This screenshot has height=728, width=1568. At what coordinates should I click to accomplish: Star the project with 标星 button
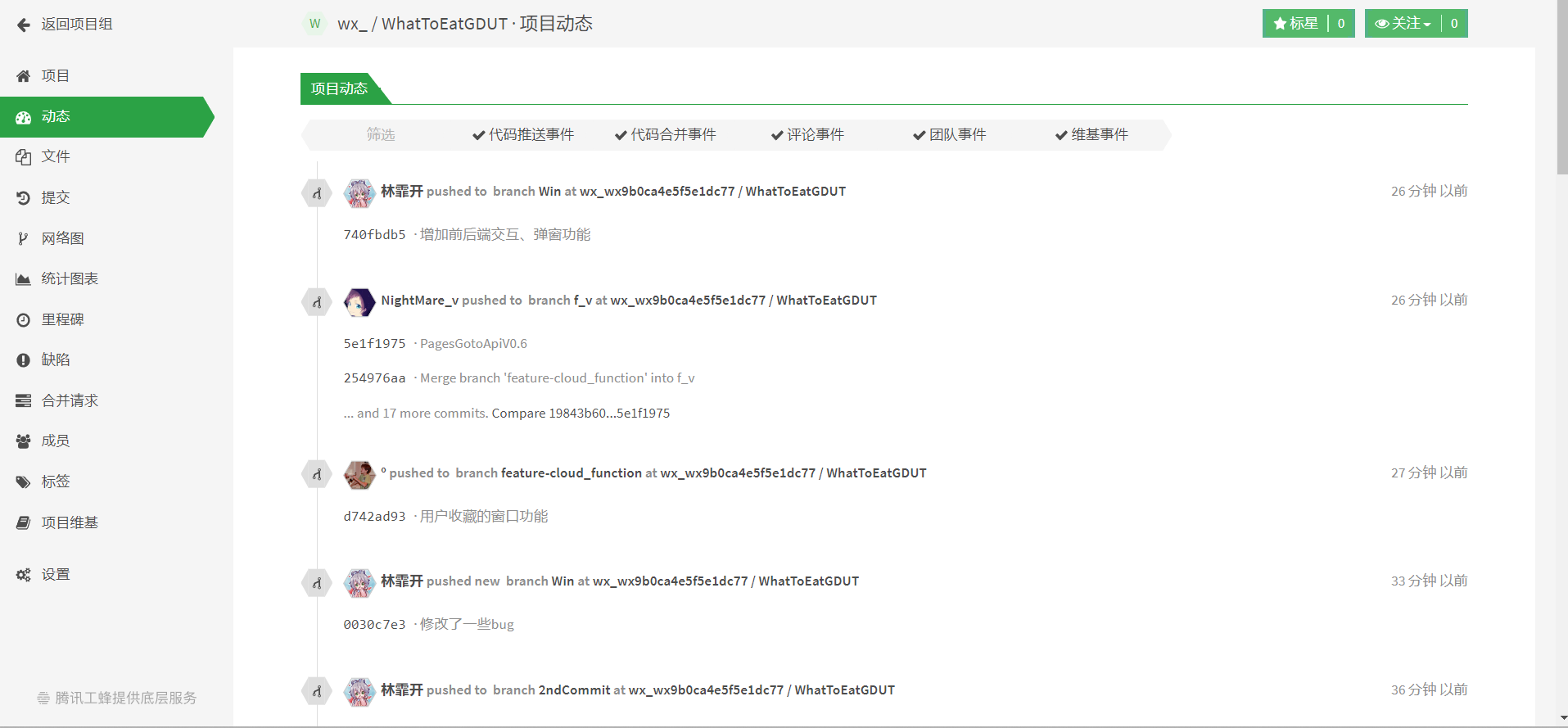[1295, 24]
